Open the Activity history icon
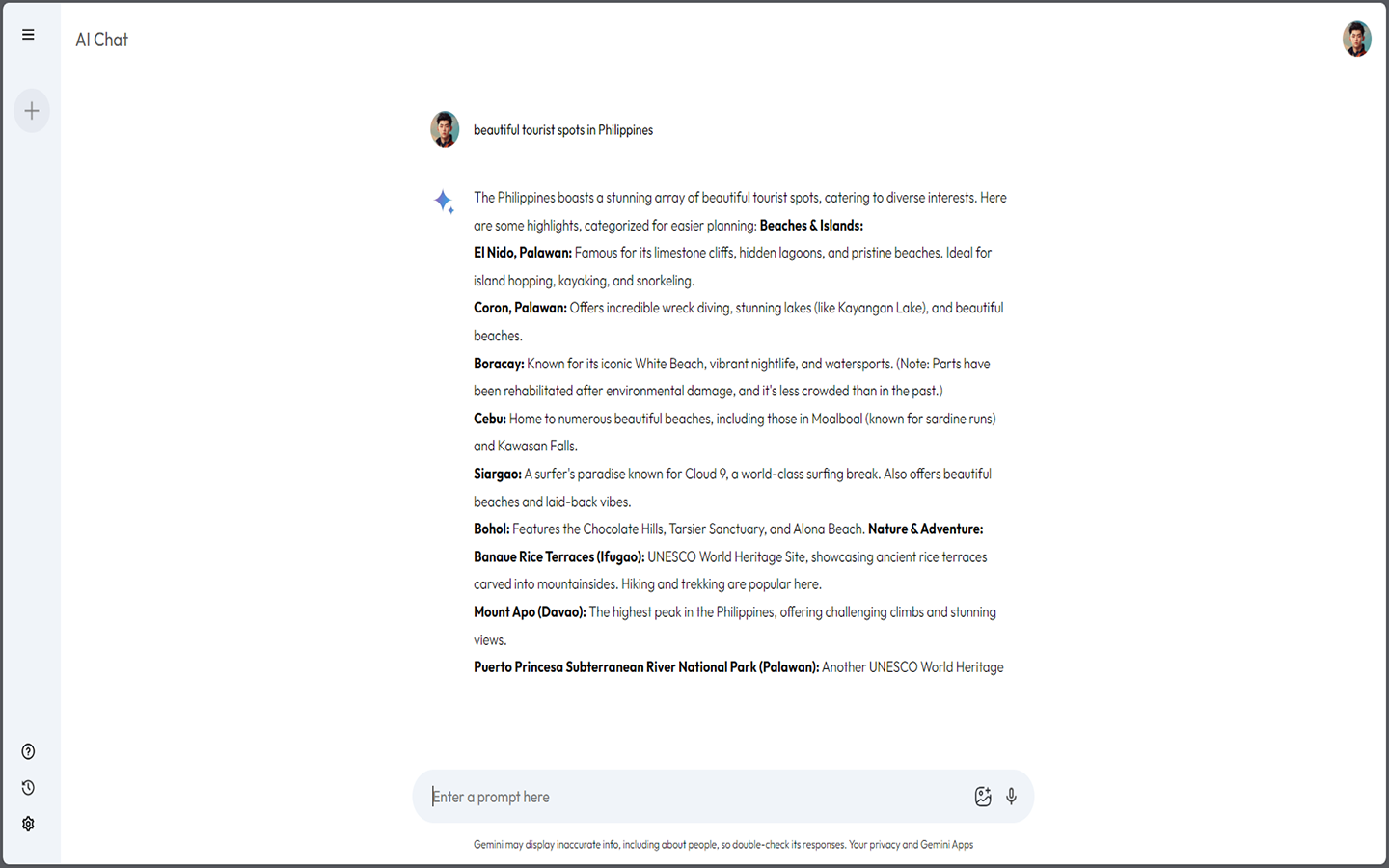This screenshot has width=1389, height=868. pyautogui.click(x=28, y=788)
